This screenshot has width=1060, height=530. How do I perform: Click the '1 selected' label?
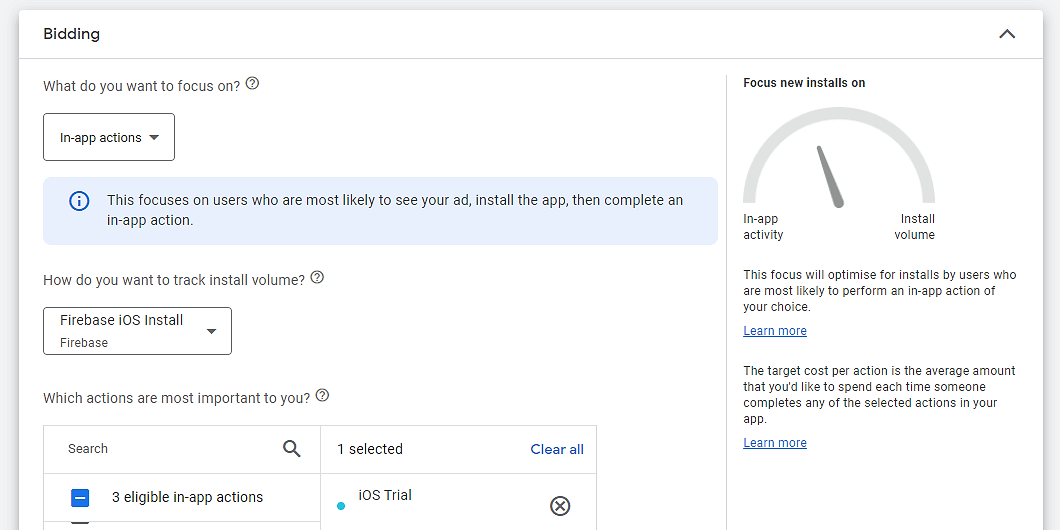click(x=370, y=450)
